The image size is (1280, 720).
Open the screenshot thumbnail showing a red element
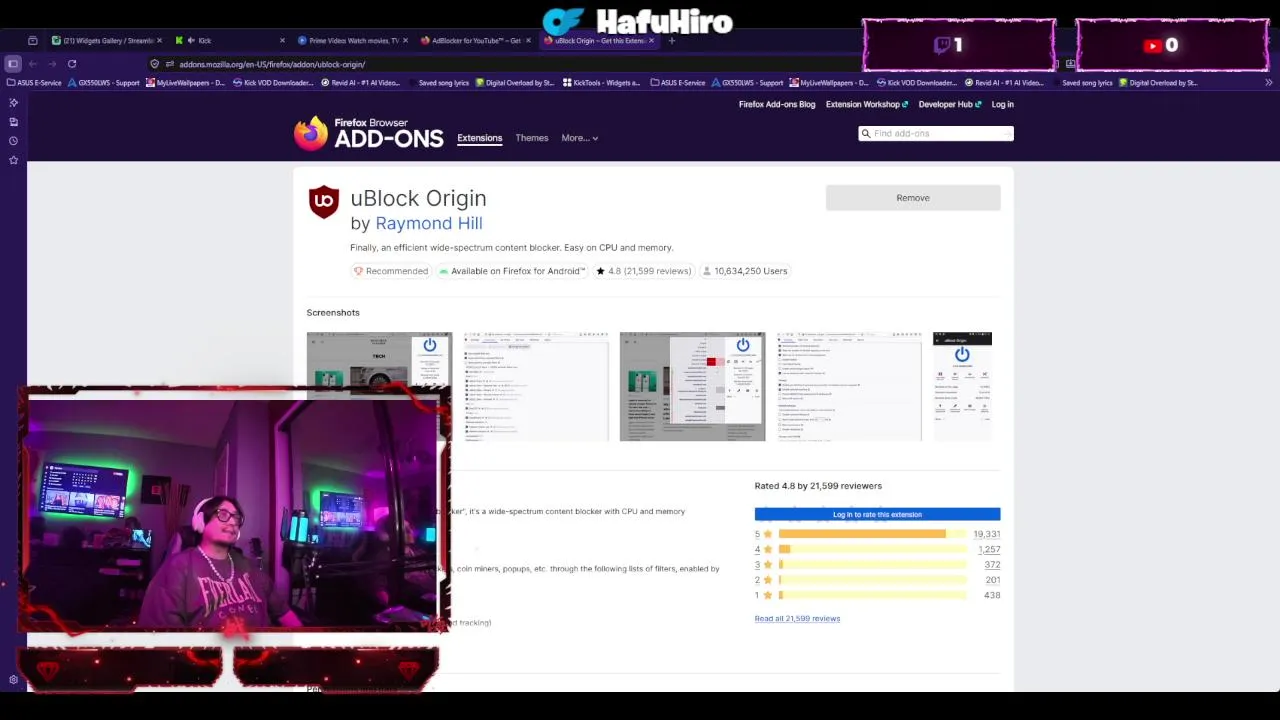coord(692,386)
